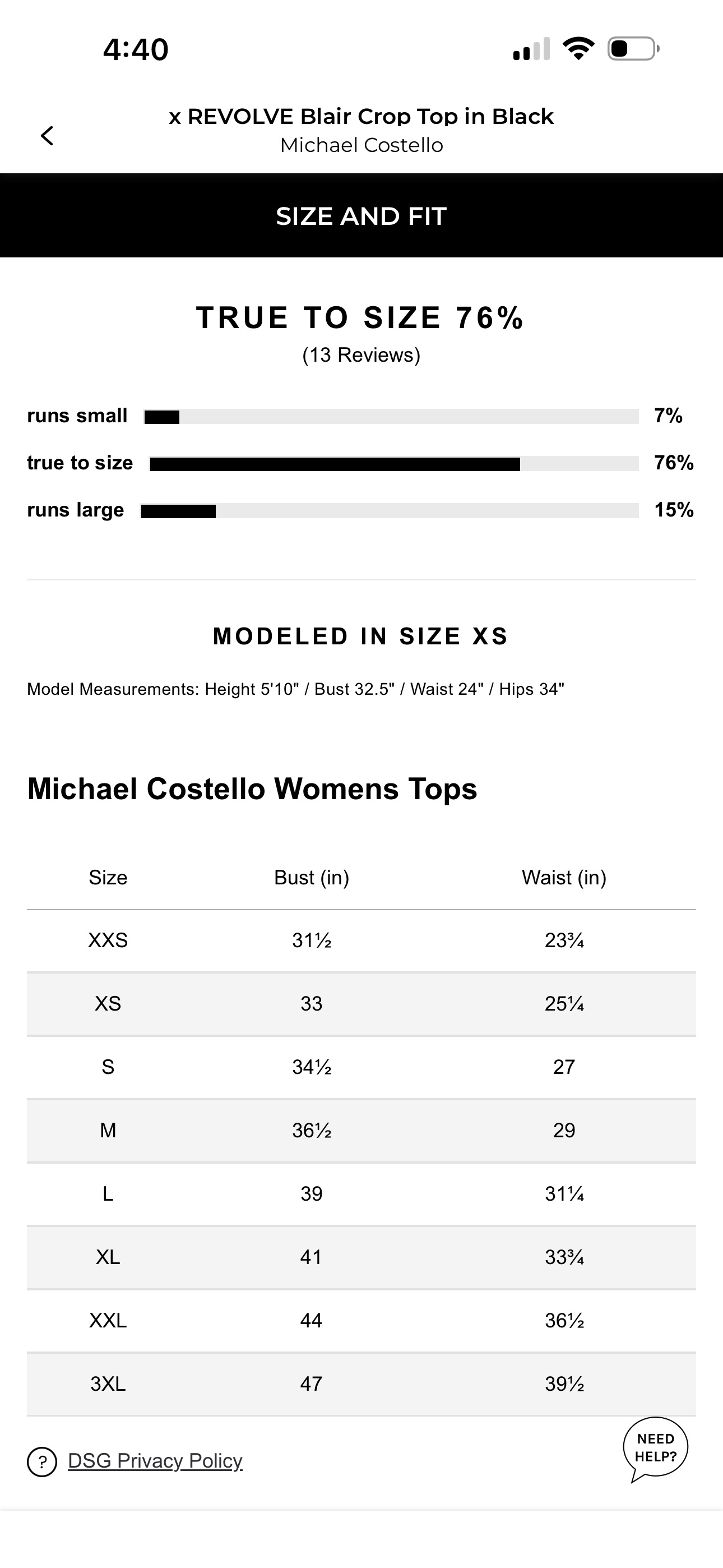Select the 3XL size row
This screenshot has height=1568, width=723.
361,1383
